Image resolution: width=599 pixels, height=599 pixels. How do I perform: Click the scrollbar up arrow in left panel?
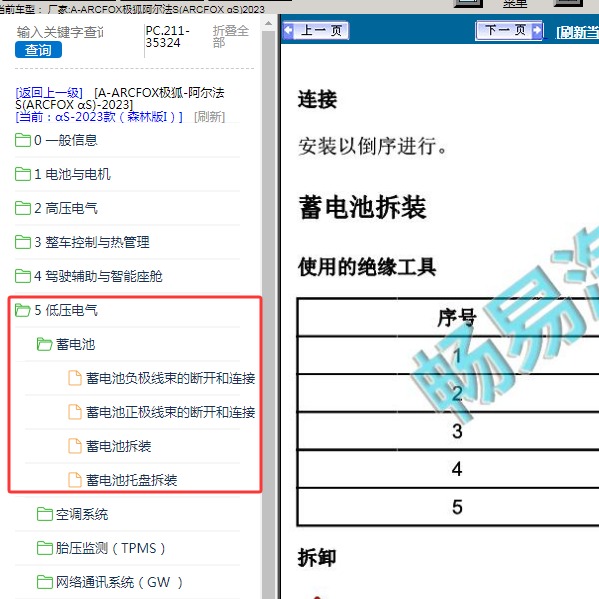coord(269,24)
